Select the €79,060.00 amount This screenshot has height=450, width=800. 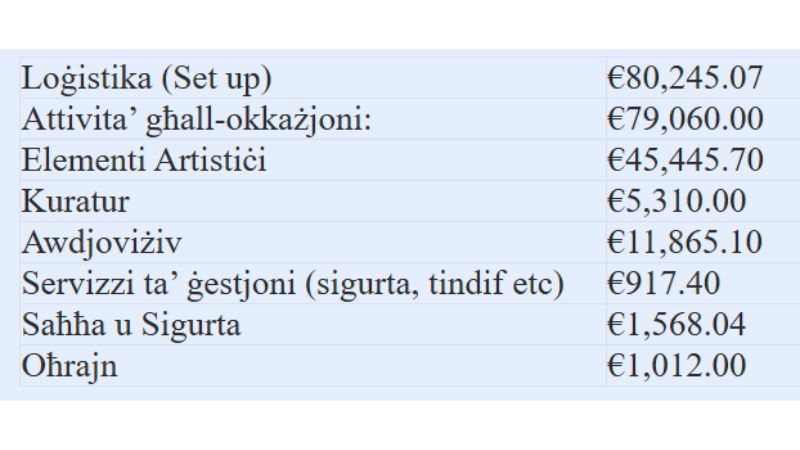tap(685, 119)
